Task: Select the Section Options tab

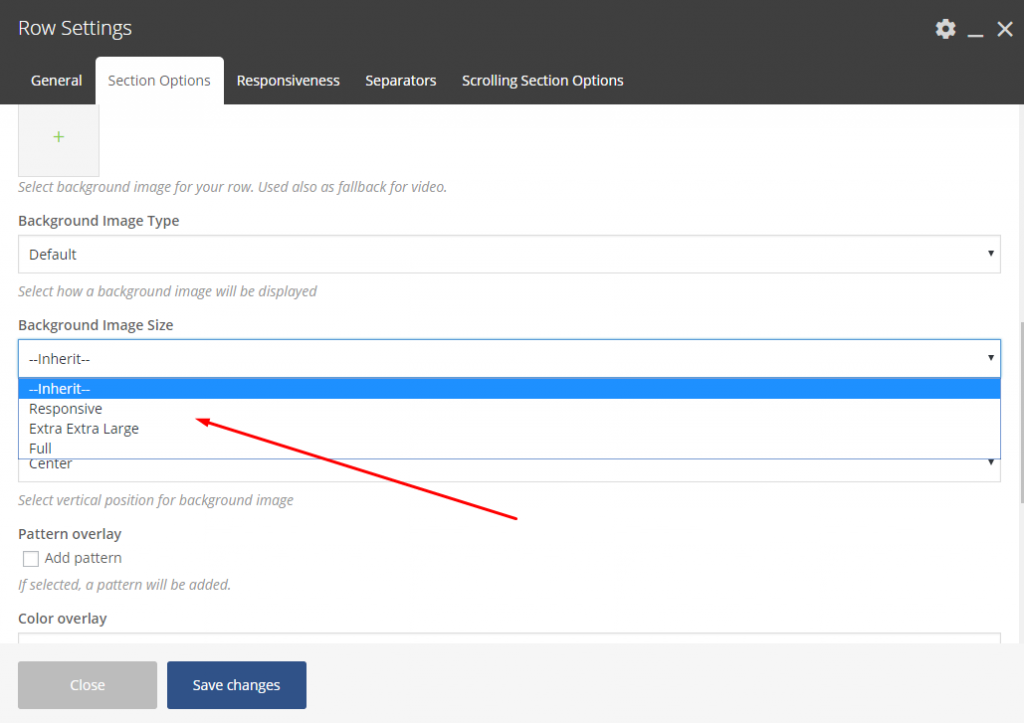Action: click(159, 81)
